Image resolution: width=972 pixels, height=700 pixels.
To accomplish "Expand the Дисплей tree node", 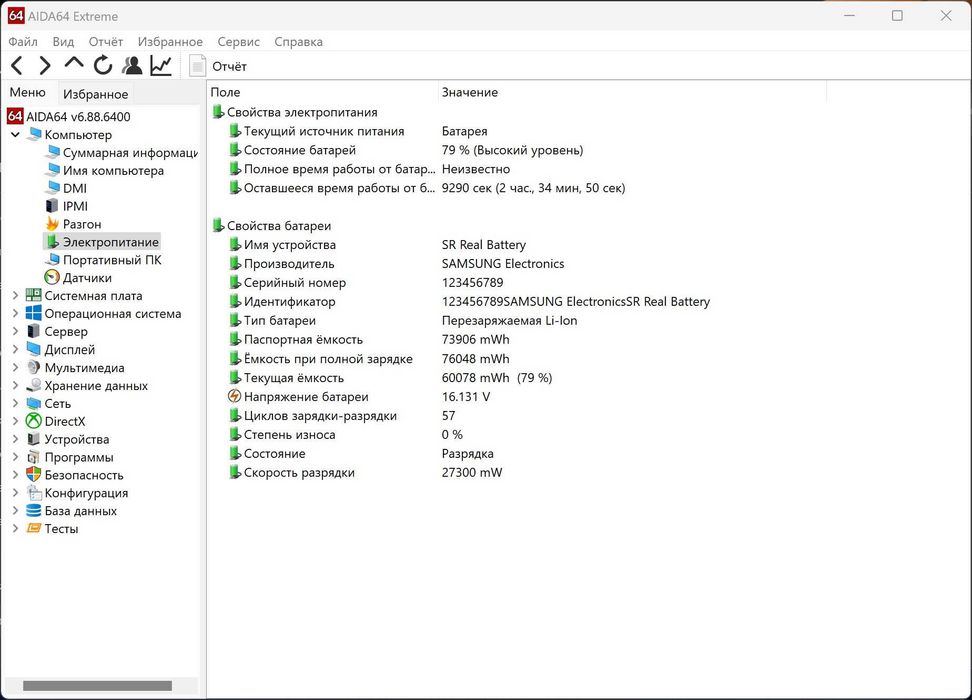I will pos(15,350).
